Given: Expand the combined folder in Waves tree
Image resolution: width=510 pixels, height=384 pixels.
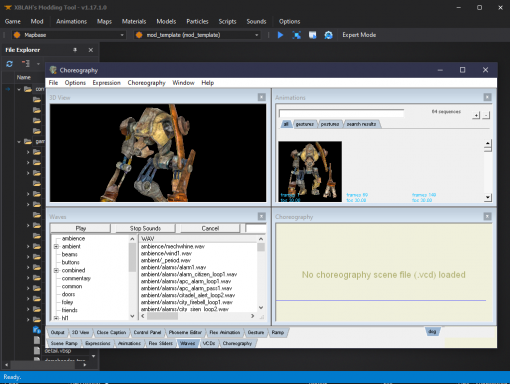Looking at the screenshot, I should 56,270.
